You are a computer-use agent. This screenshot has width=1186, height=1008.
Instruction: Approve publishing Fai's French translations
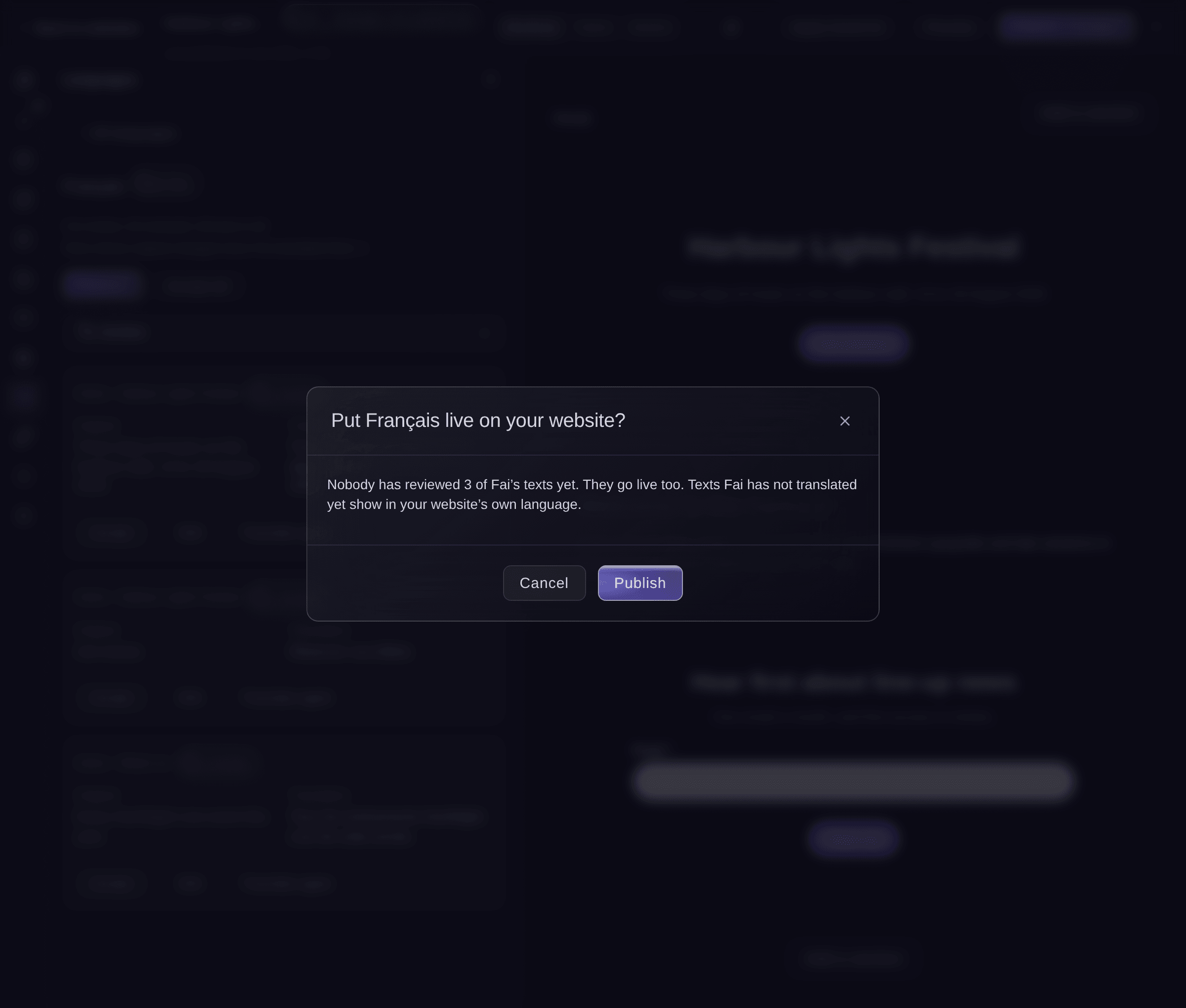[639, 583]
